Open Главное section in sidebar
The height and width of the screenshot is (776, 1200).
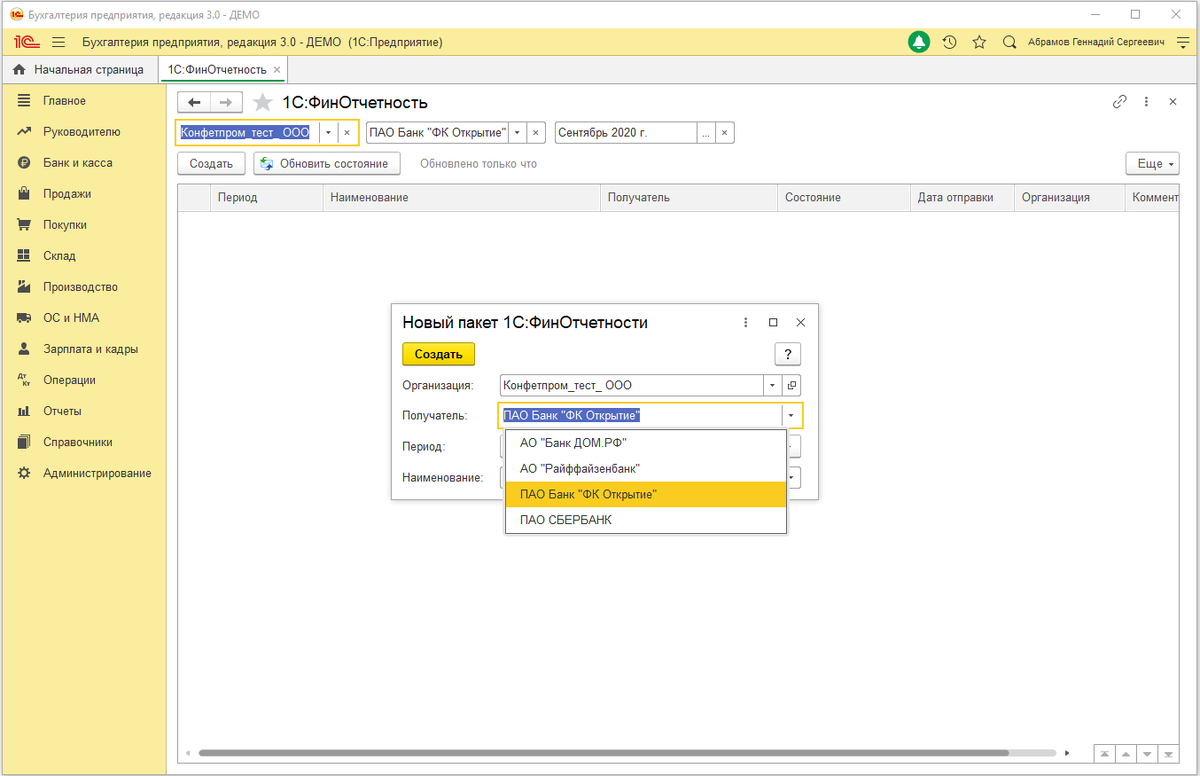[83, 101]
